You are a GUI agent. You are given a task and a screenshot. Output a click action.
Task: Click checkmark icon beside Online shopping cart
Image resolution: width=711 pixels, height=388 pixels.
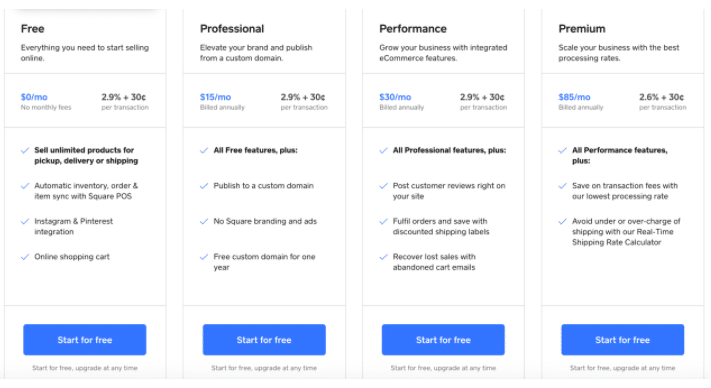(x=25, y=257)
